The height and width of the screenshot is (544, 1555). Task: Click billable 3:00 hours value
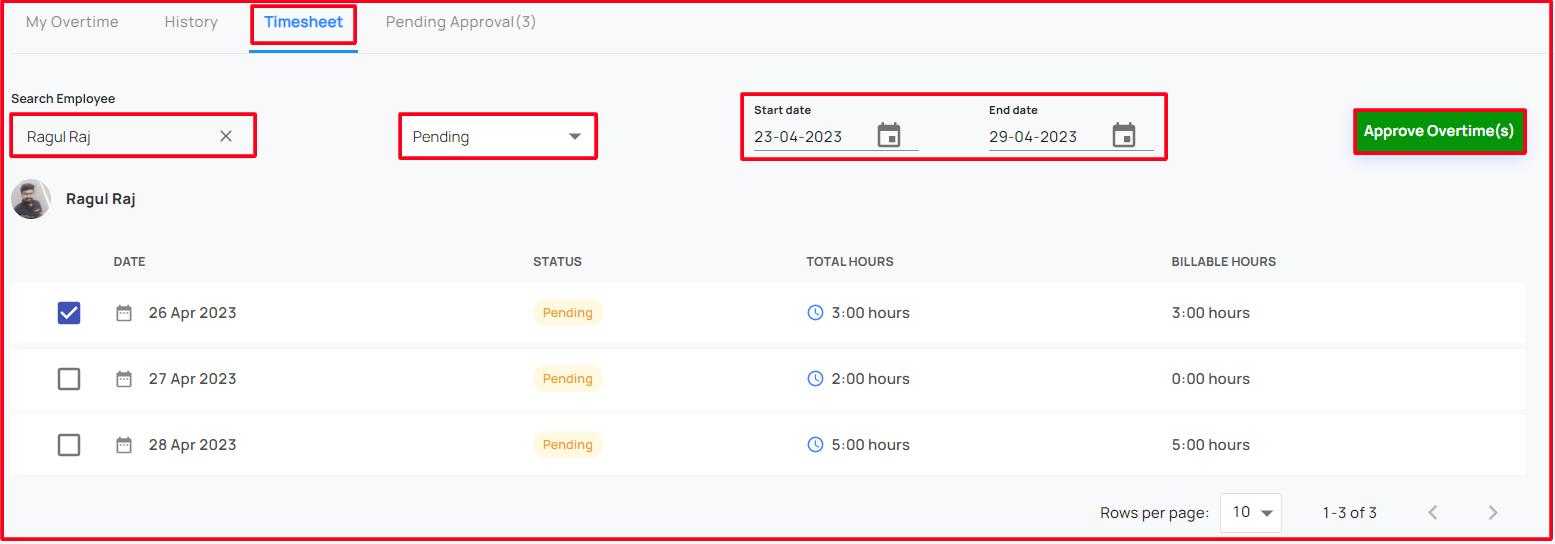pyautogui.click(x=1211, y=313)
